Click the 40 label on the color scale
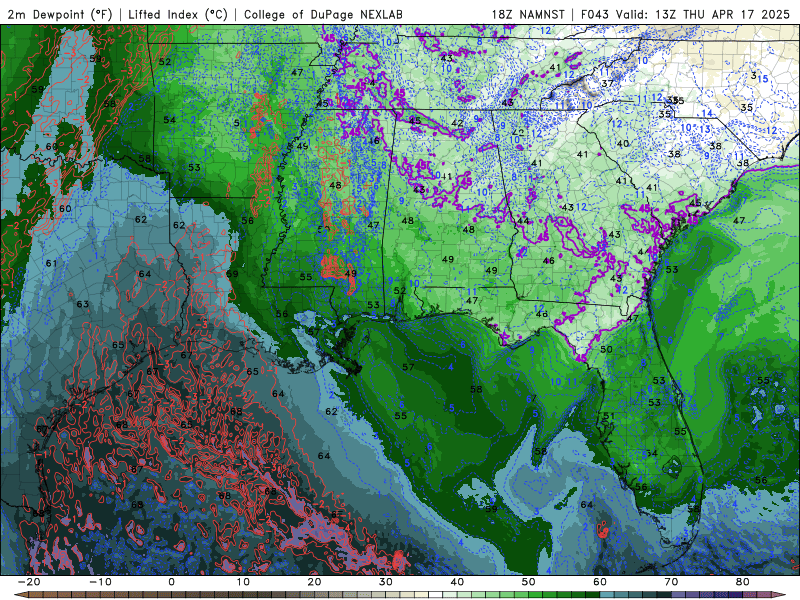The width and height of the screenshot is (800, 600). [x=457, y=582]
